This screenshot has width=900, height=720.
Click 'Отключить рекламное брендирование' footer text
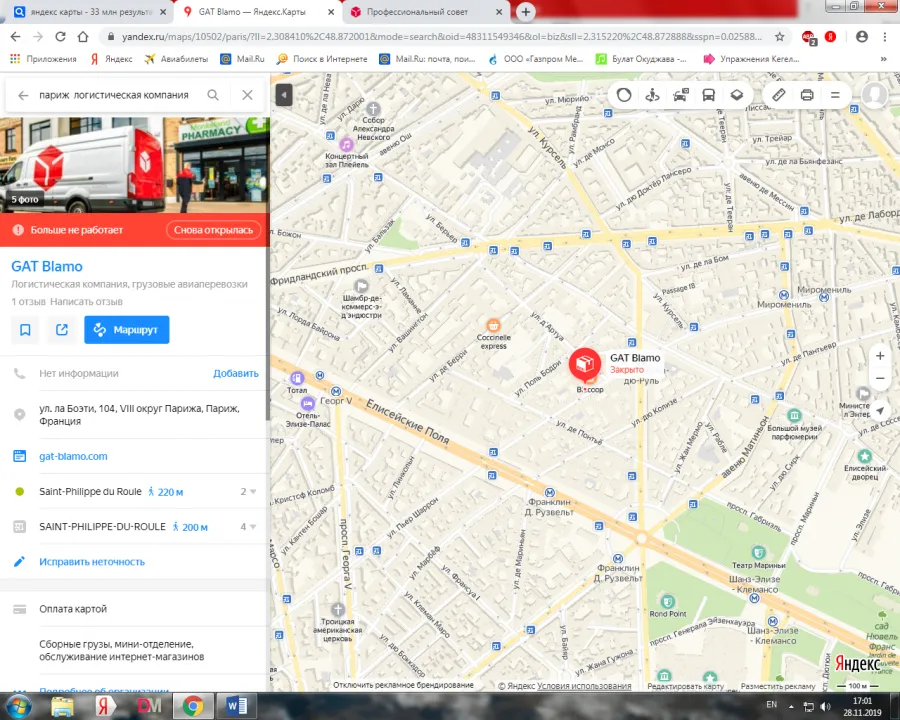[x=404, y=685]
